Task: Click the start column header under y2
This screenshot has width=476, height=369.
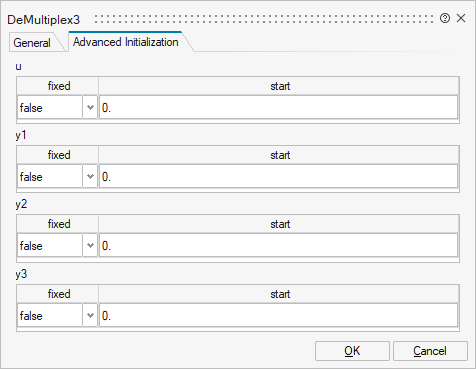Action: click(279, 224)
